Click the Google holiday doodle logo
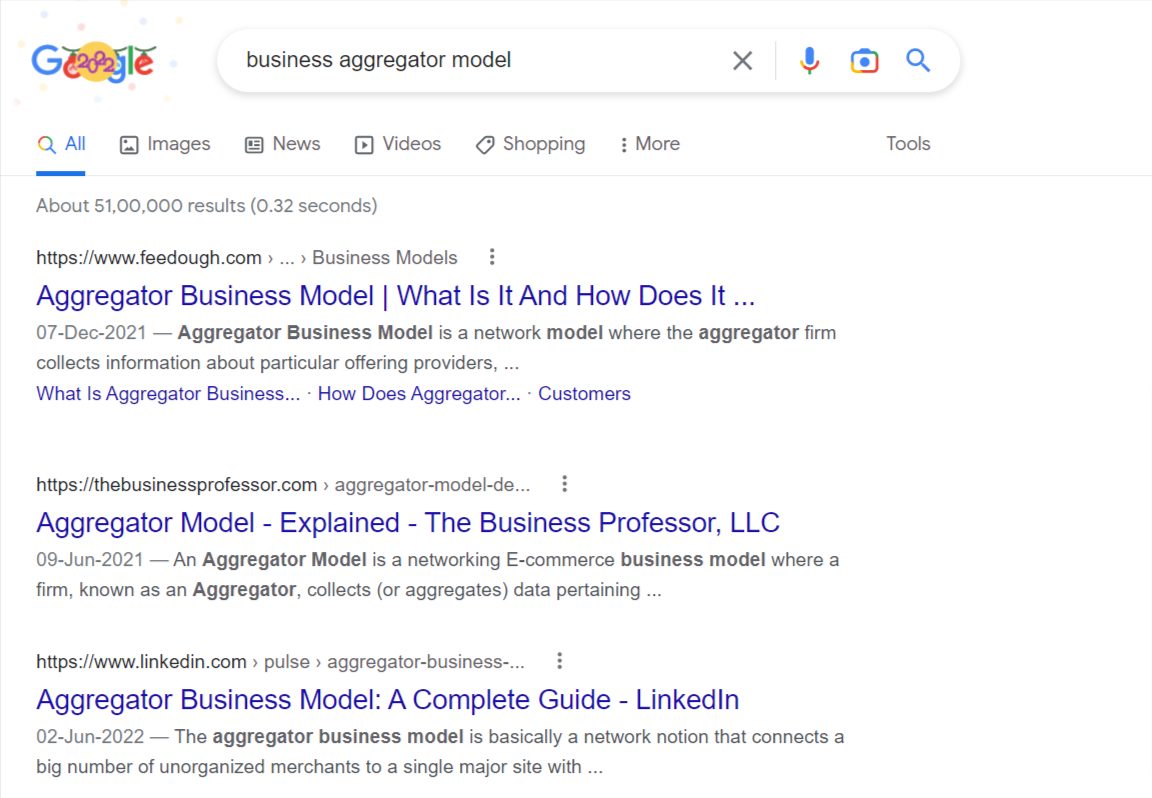The image size is (1152, 798). pyautogui.click(x=93, y=62)
